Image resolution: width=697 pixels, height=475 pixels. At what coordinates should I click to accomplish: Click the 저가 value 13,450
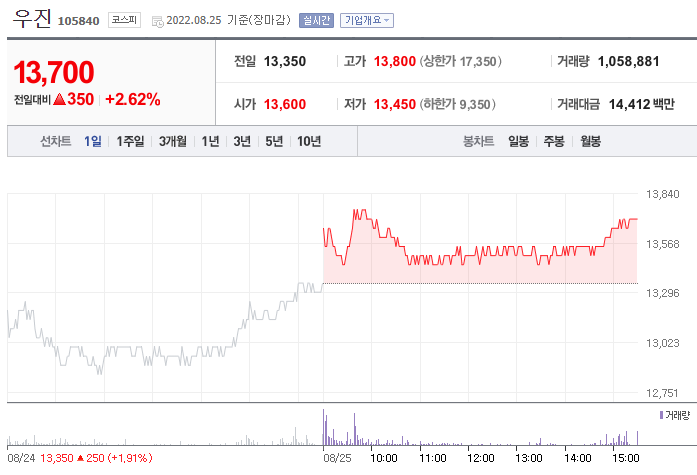pos(395,104)
